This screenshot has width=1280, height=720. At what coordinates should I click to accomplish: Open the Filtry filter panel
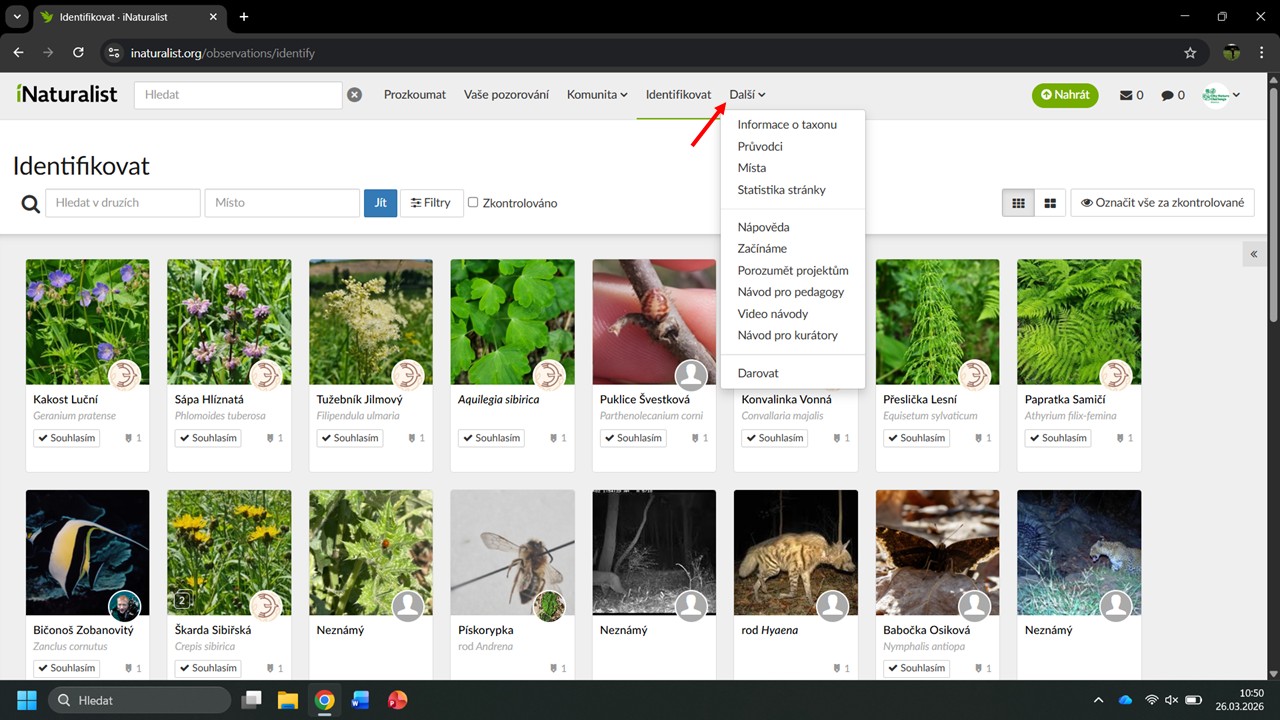click(431, 203)
